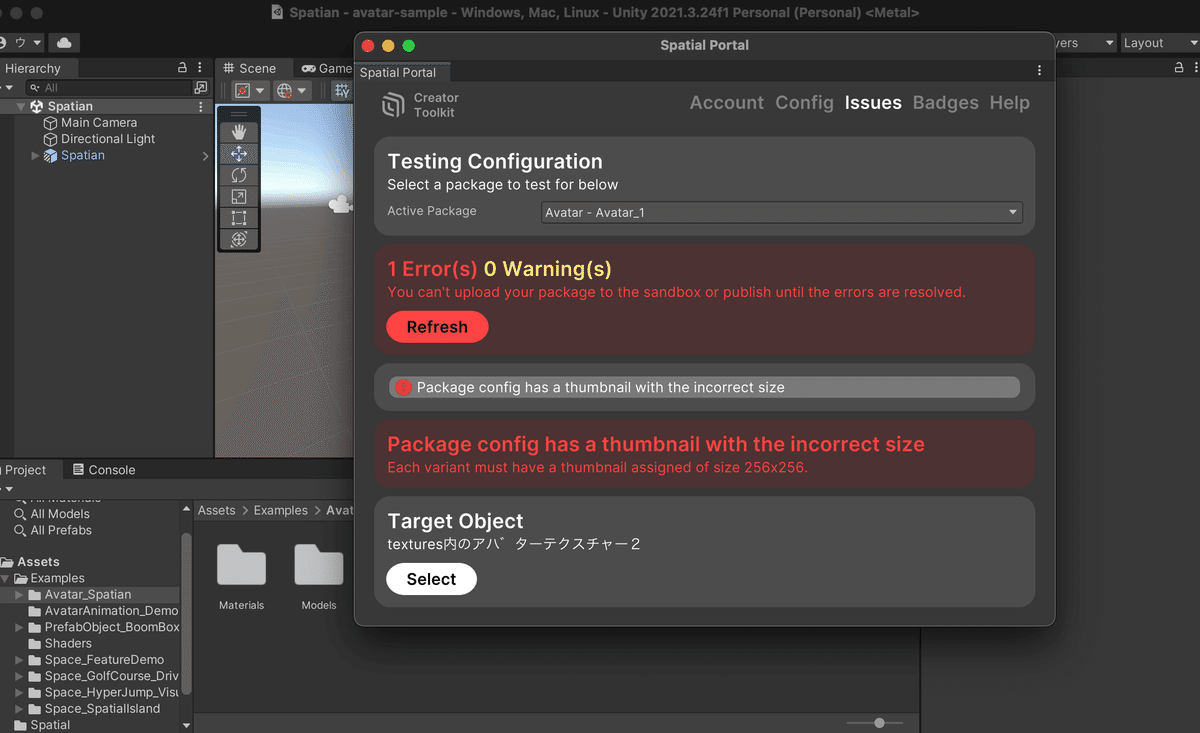Screen dimensions: 1200x733
Task: Switch to the Account tab
Action: 726,103
